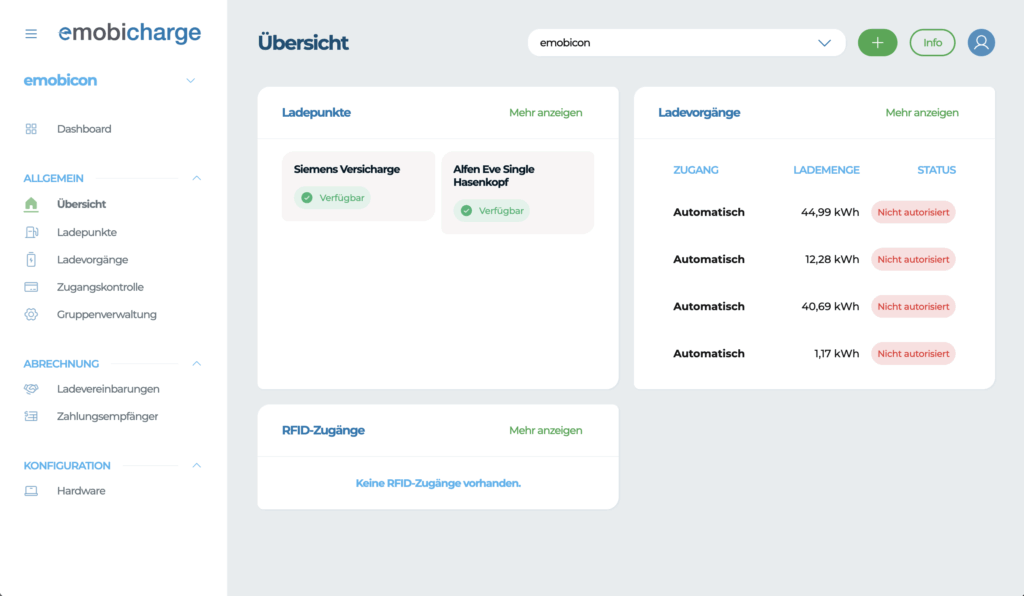Screen dimensions: 1024x596
Task: Collapse the ALLGEMEIN section
Action: click(x=196, y=178)
